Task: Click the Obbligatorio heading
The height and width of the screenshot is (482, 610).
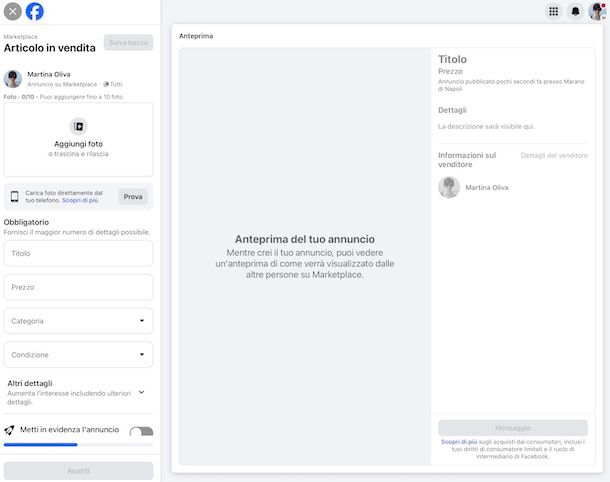Action: [x=26, y=222]
